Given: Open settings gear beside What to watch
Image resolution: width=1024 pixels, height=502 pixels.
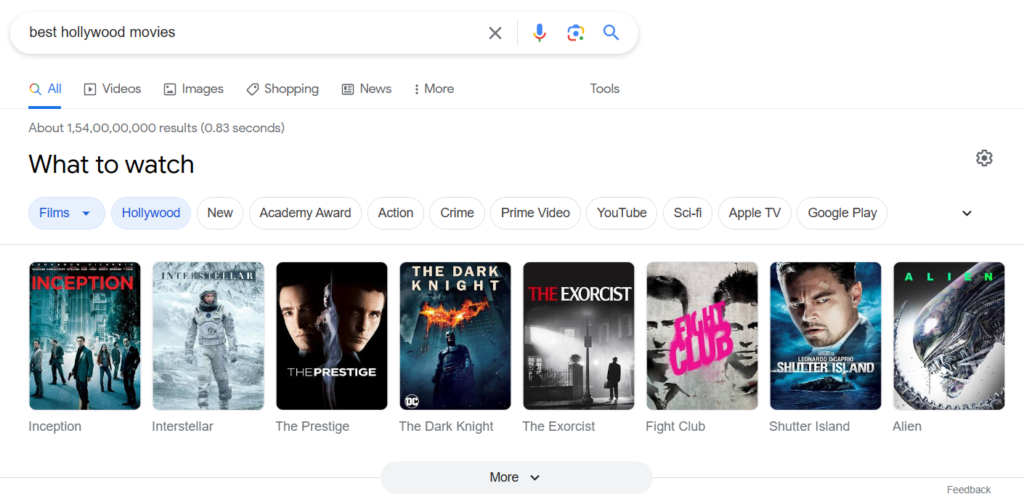Looking at the screenshot, I should point(984,158).
